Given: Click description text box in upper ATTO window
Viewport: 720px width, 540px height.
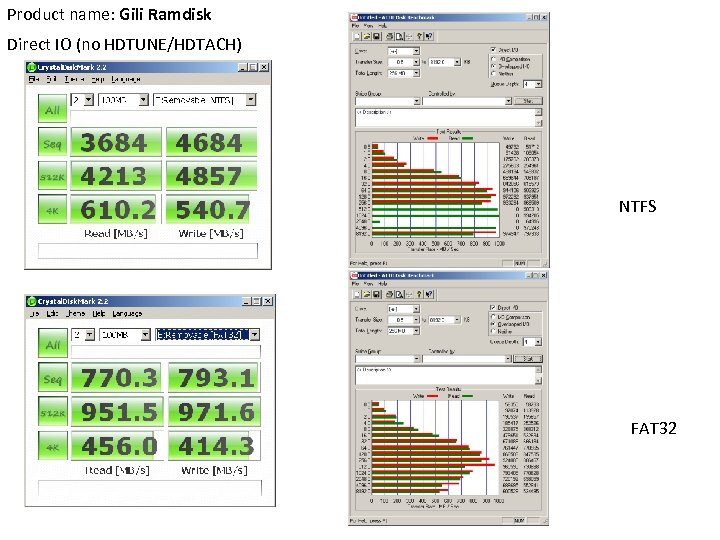Looking at the screenshot, I should (x=444, y=118).
